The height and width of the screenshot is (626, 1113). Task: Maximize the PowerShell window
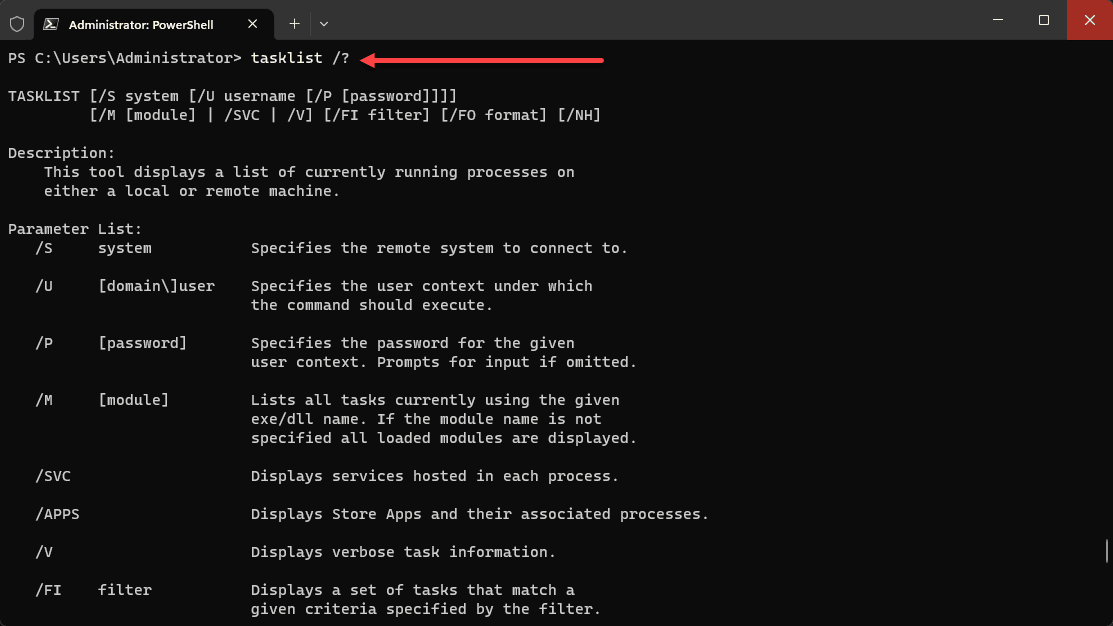click(1043, 20)
